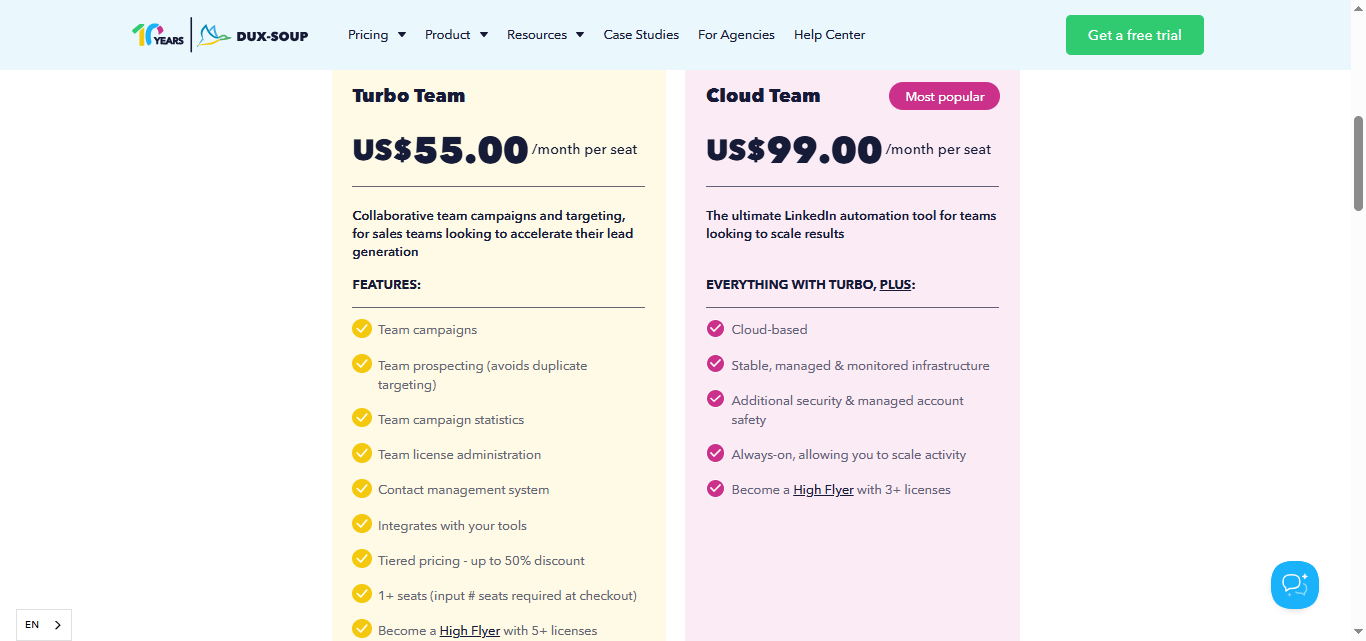1366x641 pixels.
Task: Open the Help Center page
Action: coord(829,34)
